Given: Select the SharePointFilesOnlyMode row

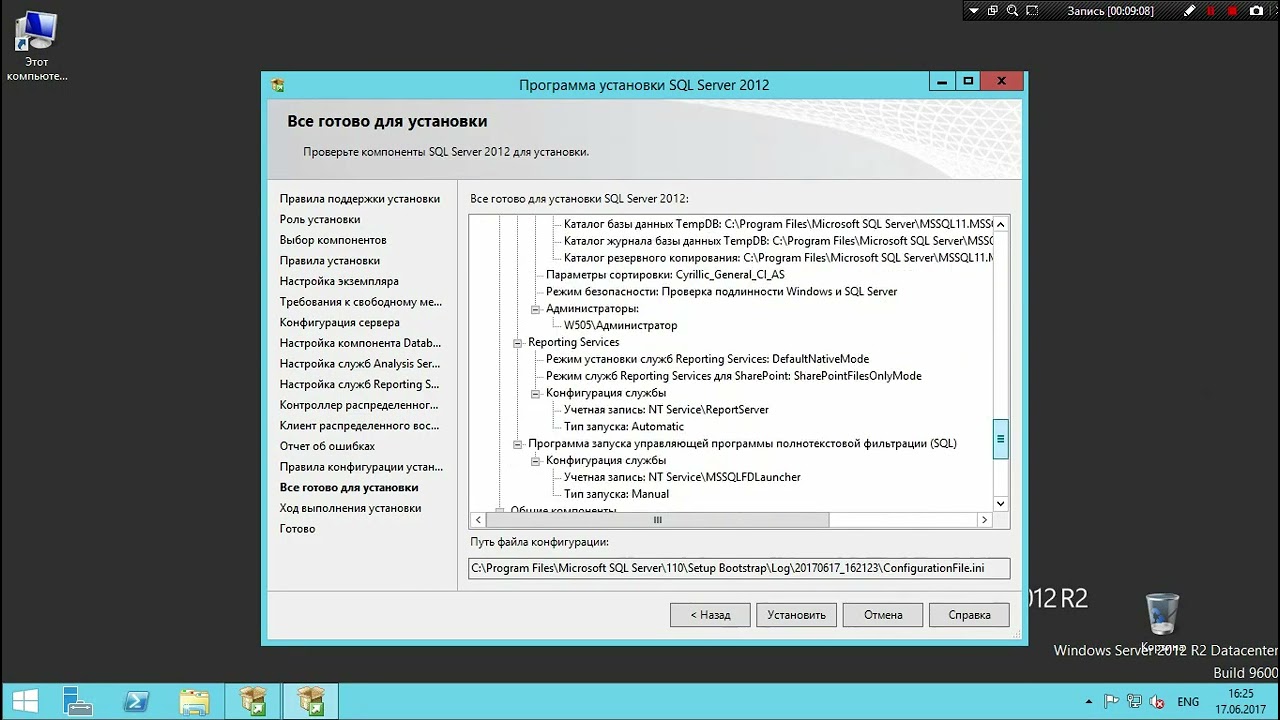Looking at the screenshot, I should click(733, 376).
